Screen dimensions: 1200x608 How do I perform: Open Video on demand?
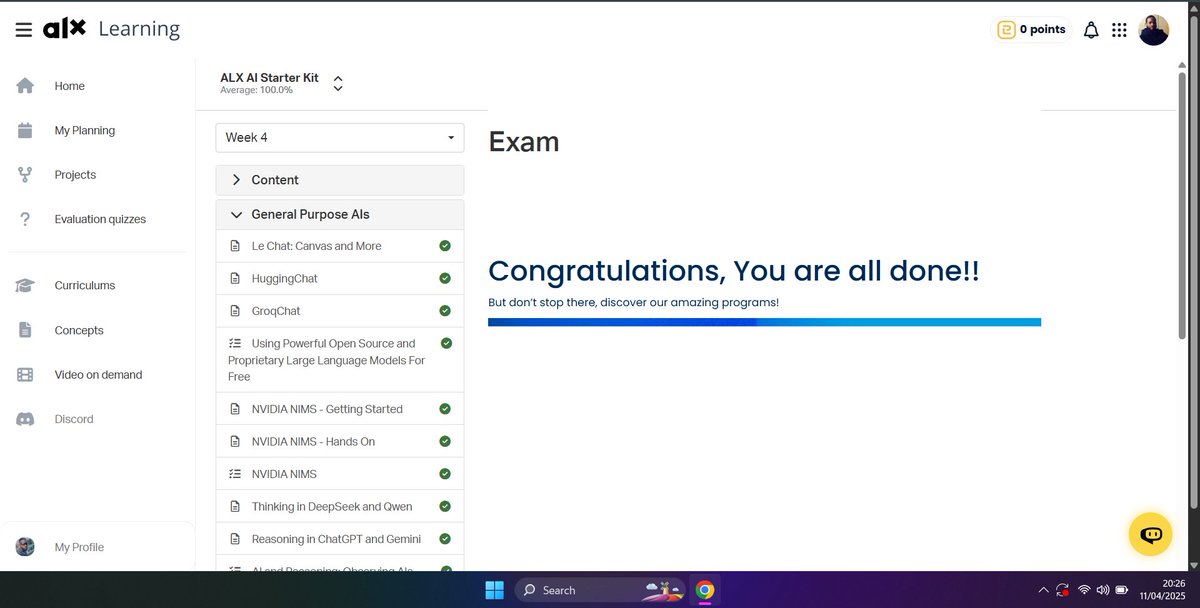point(98,375)
